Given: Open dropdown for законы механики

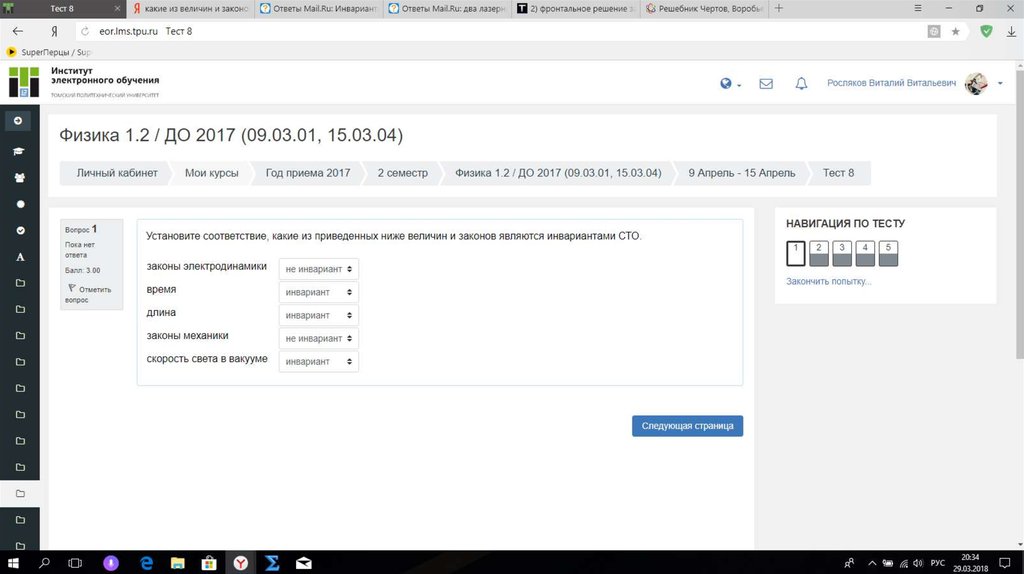Looking at the screenshot, I should pos(319,338).
